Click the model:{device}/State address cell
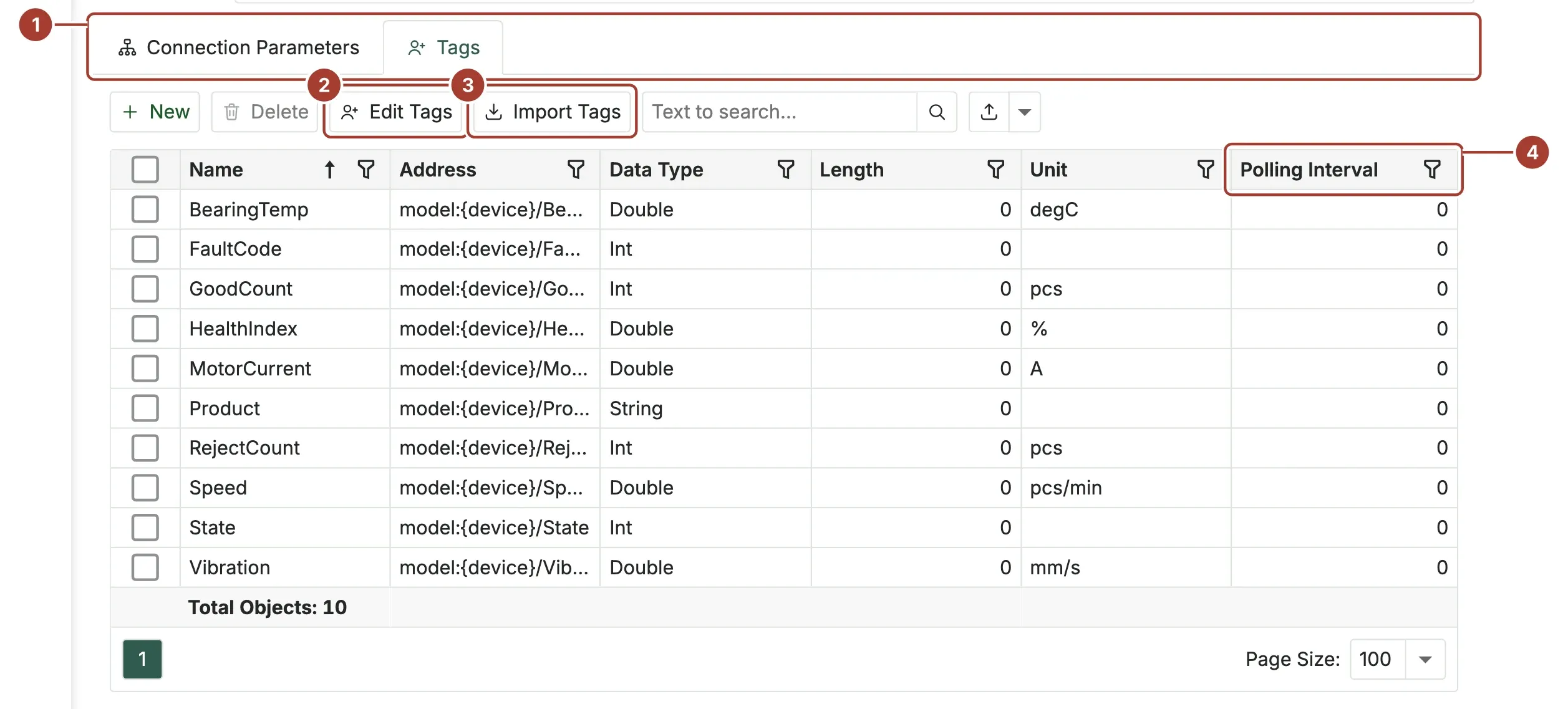The width and height of the screenshot is (1568, 709). pos(495,527)
